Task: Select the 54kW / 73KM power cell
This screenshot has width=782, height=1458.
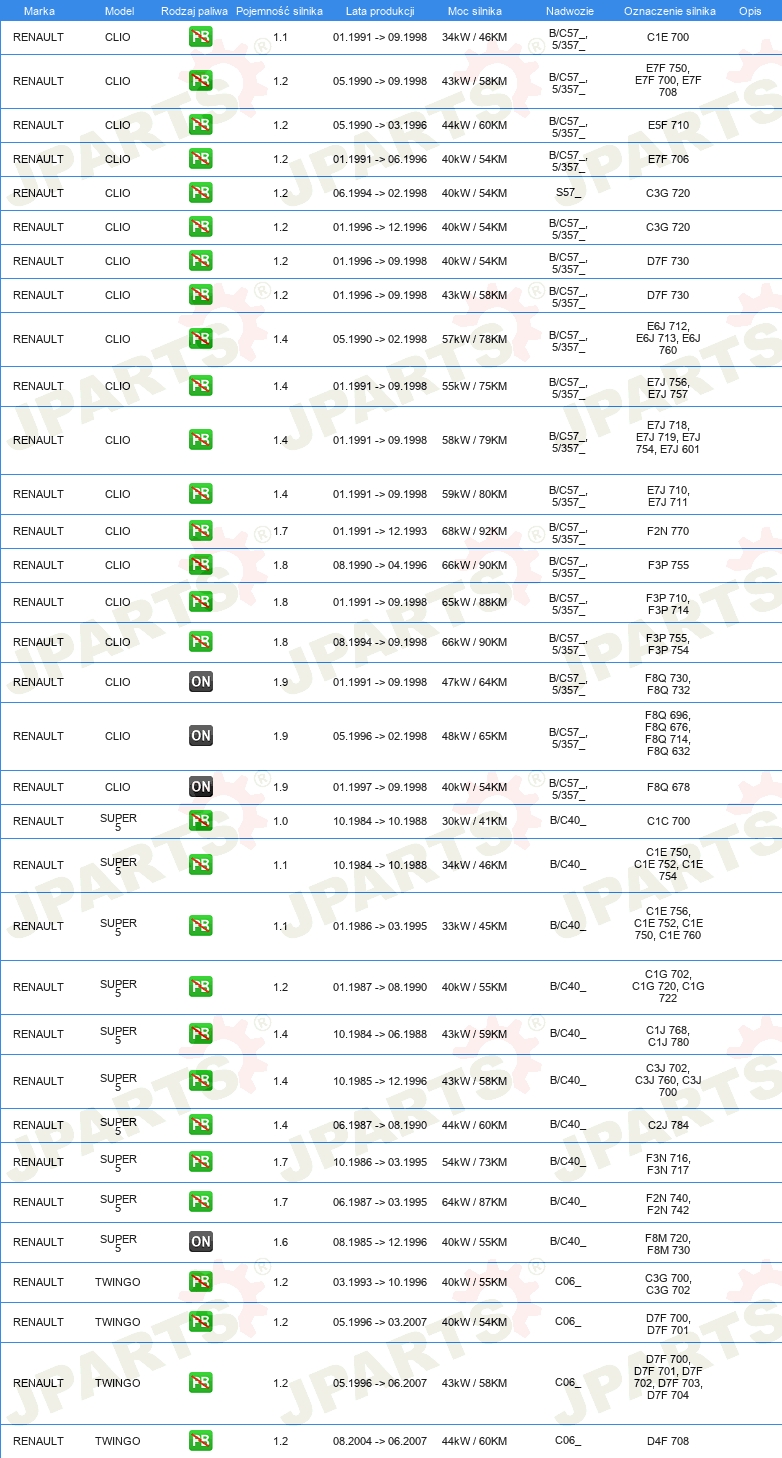Action: pyautogui.click(x=475, y=1162)
